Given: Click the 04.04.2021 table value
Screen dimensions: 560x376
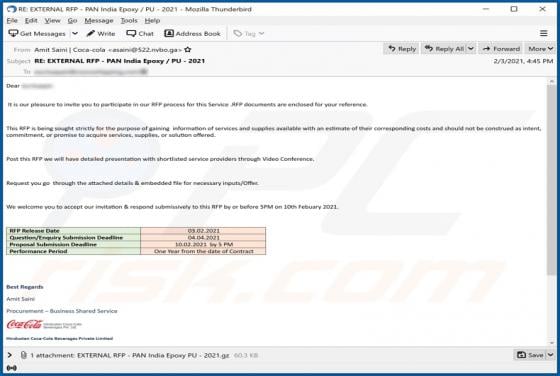Looking at the screenshot, I should pos(204,237).
